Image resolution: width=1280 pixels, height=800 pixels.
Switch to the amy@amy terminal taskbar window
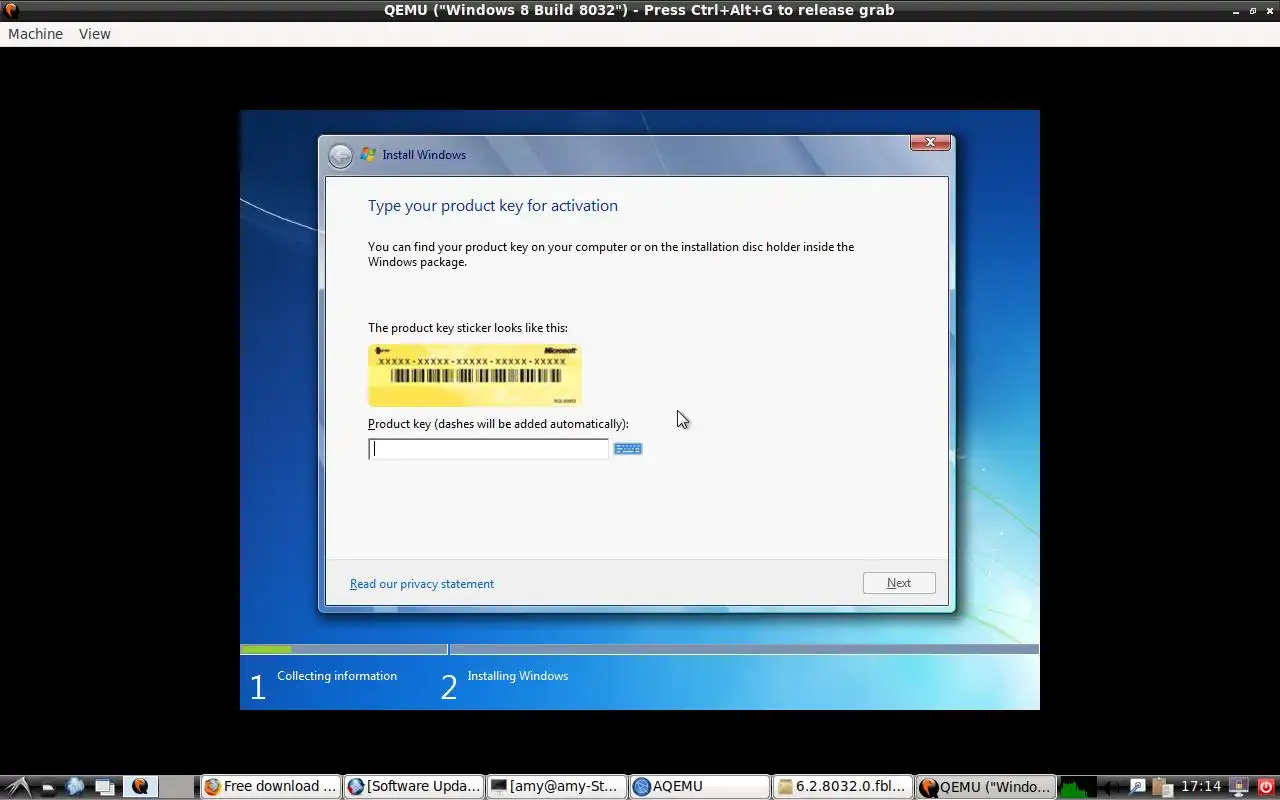(x=557, y=786)
